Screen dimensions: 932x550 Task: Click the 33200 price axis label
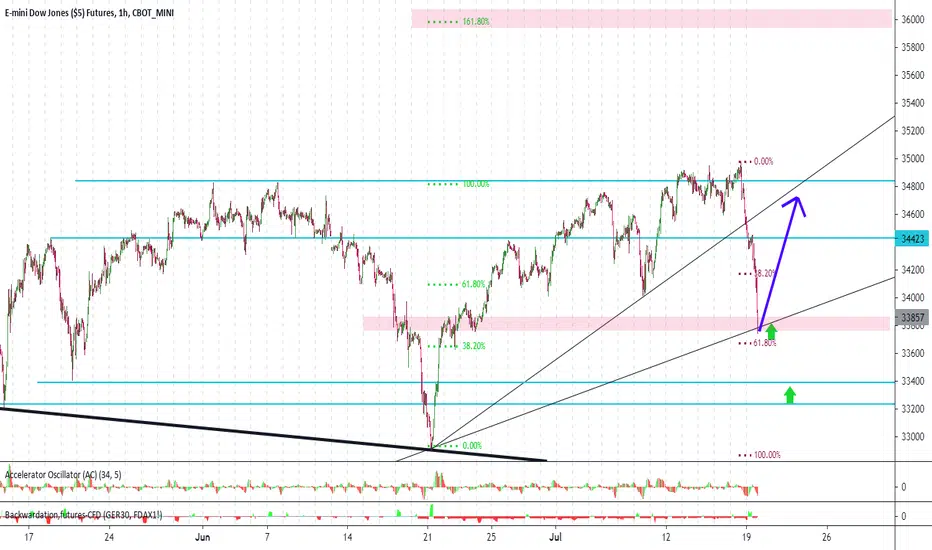(912, 408)
